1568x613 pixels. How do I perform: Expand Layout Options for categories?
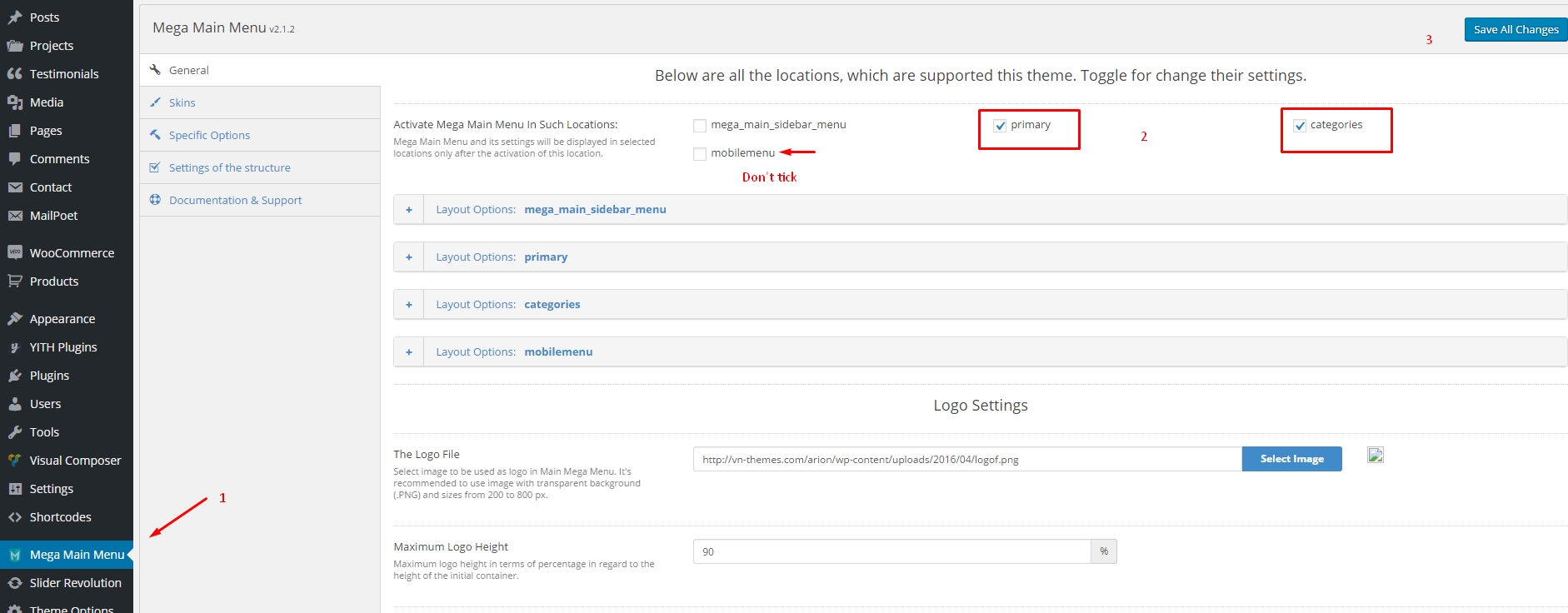point(409,305)
